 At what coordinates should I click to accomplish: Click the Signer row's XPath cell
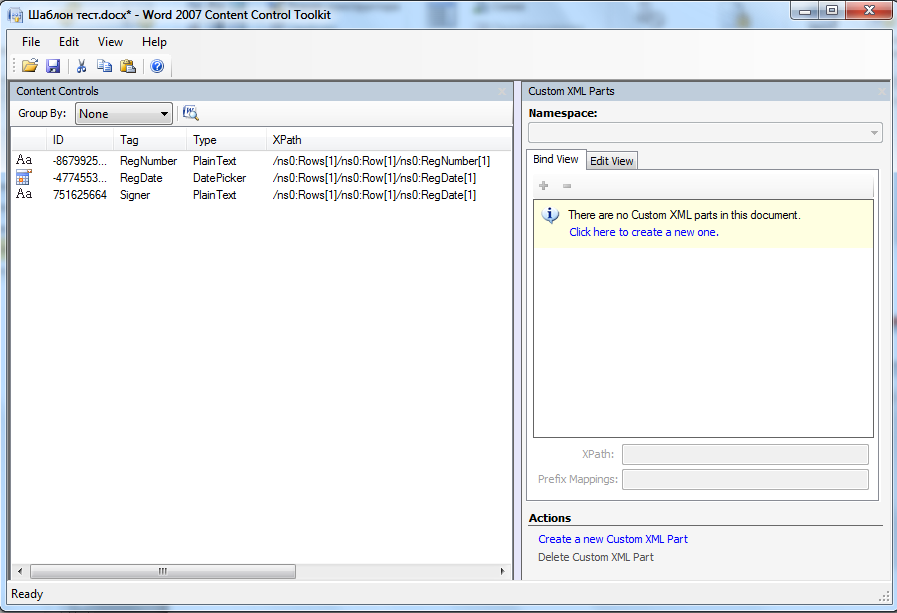(x=374, y=195)
